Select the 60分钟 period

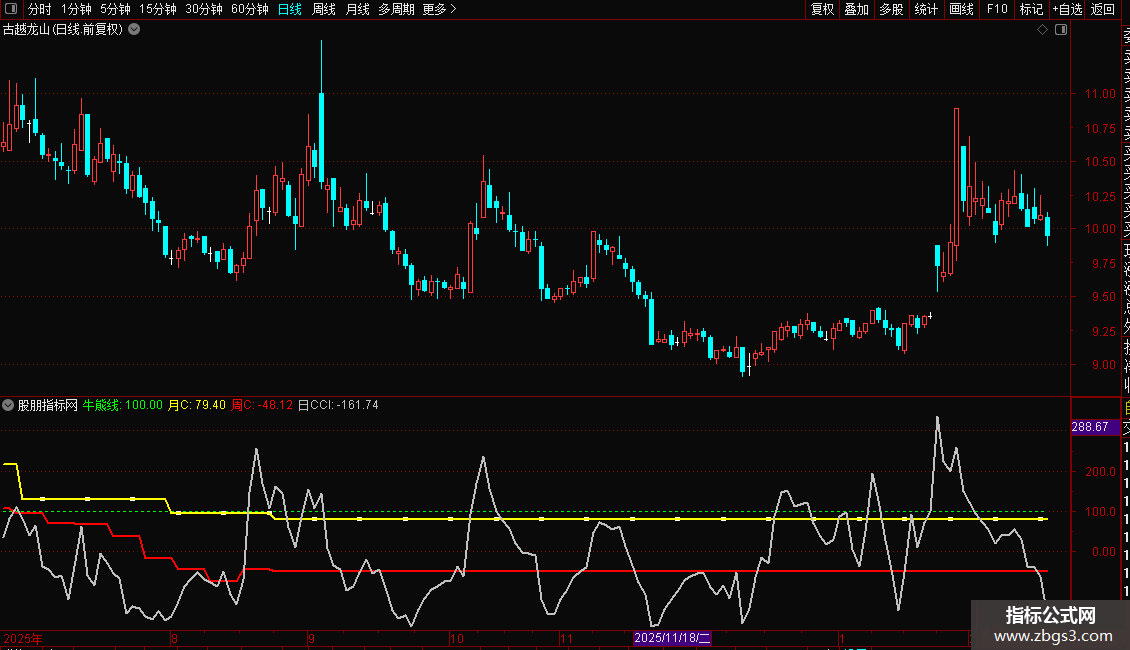[x=250, y=9]
